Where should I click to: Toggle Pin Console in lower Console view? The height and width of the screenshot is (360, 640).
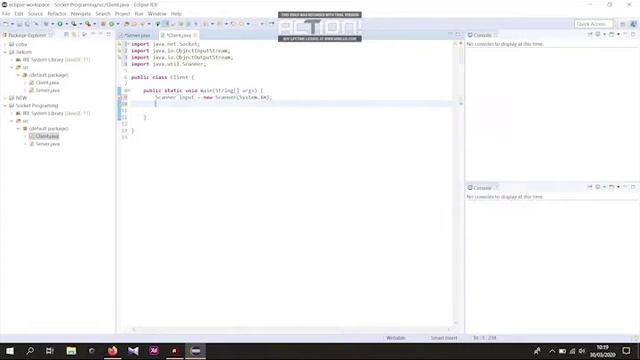point(590,187)
